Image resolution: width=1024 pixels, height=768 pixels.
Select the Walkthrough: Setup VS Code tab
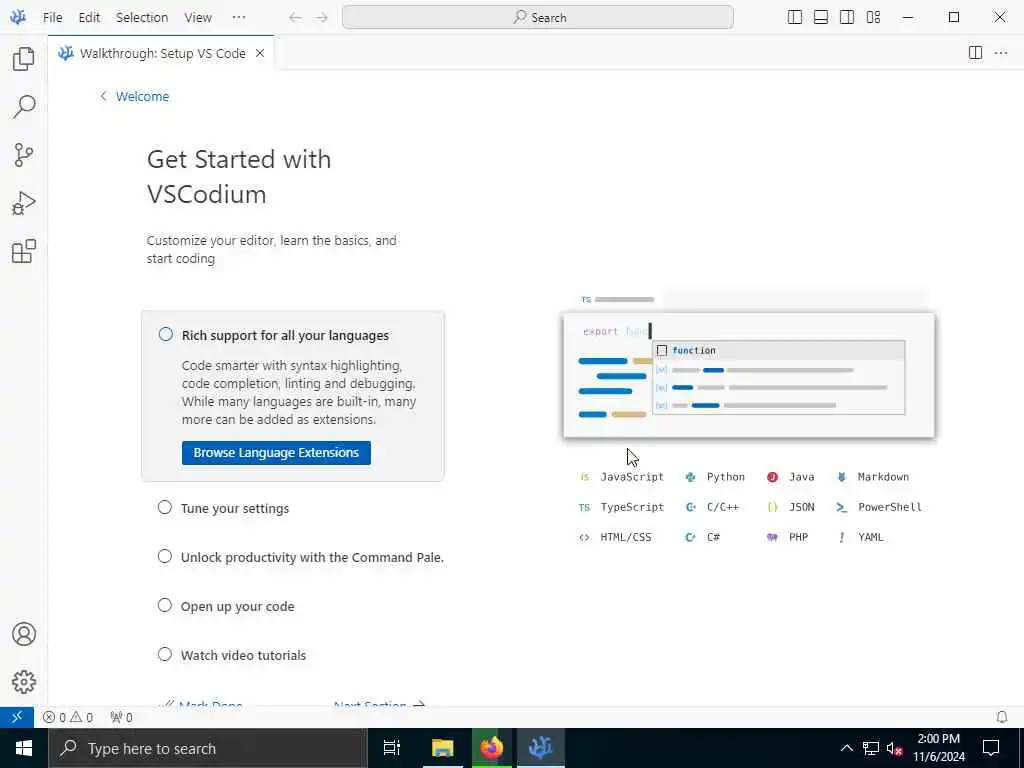pos(161,53)
